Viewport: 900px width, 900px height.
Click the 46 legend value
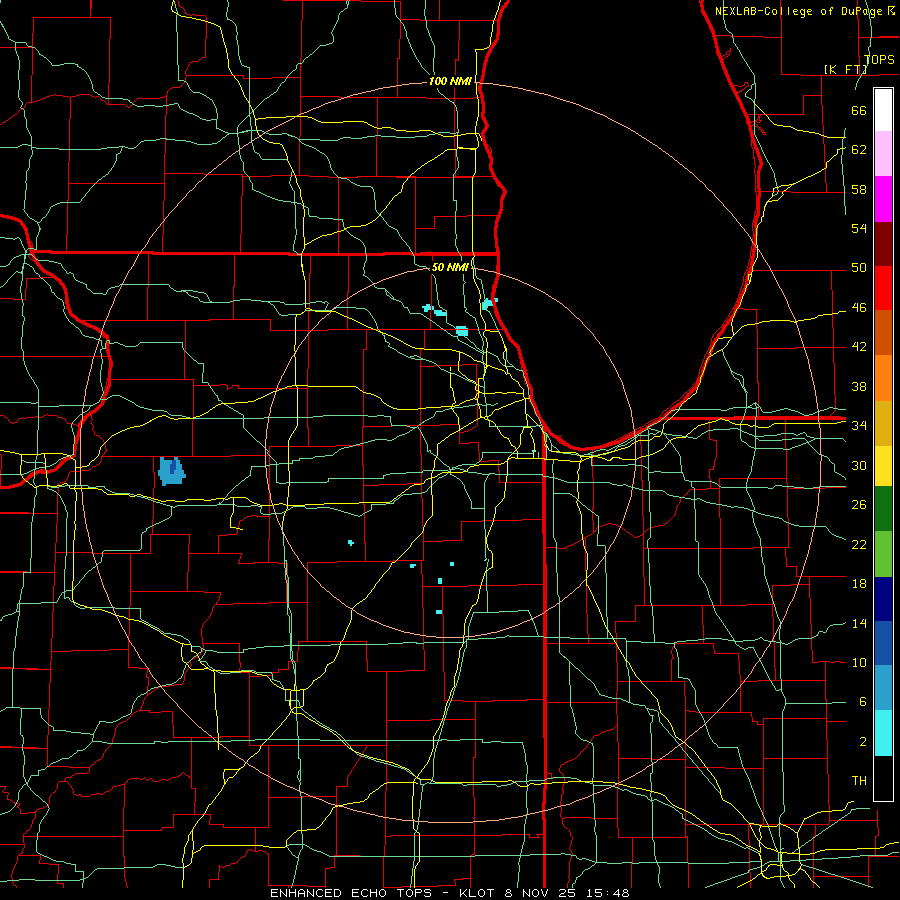tap(859, 308)
